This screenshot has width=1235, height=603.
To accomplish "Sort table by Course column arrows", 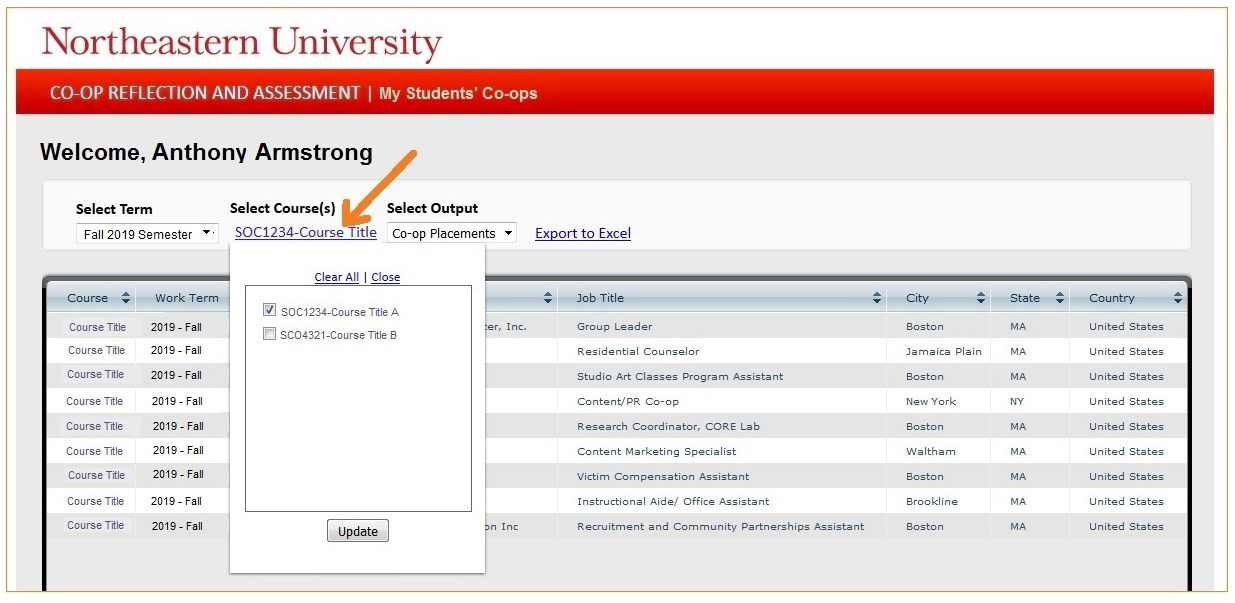I will point(126,298).
